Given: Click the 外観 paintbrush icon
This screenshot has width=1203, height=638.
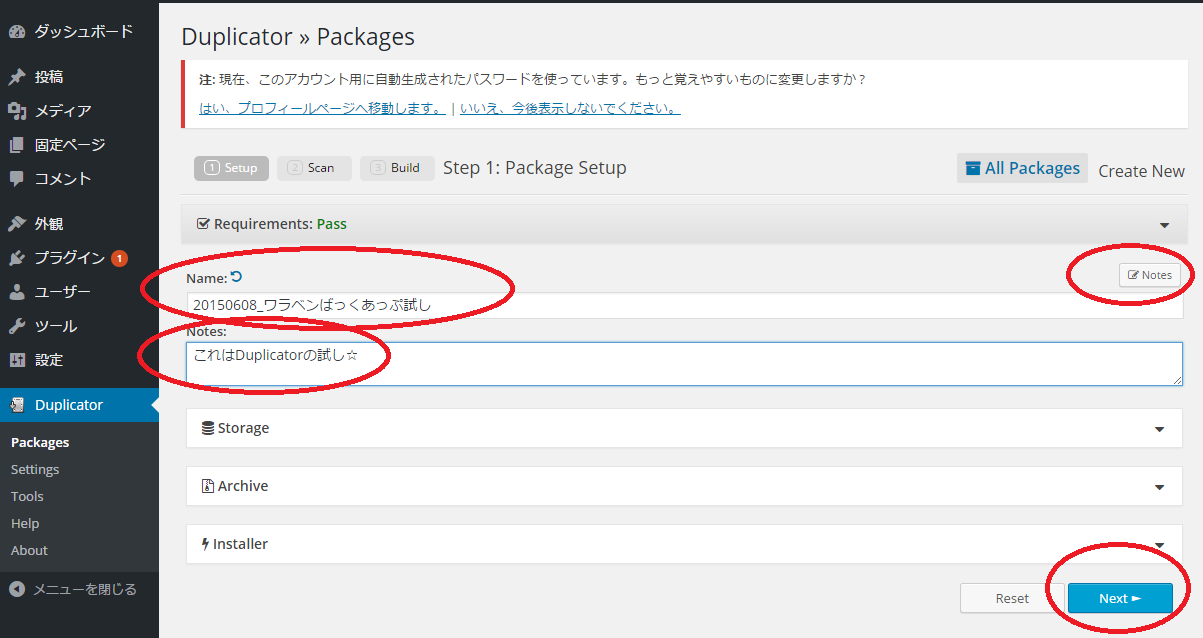Looking at the screenshot, I should pos(17,224).
